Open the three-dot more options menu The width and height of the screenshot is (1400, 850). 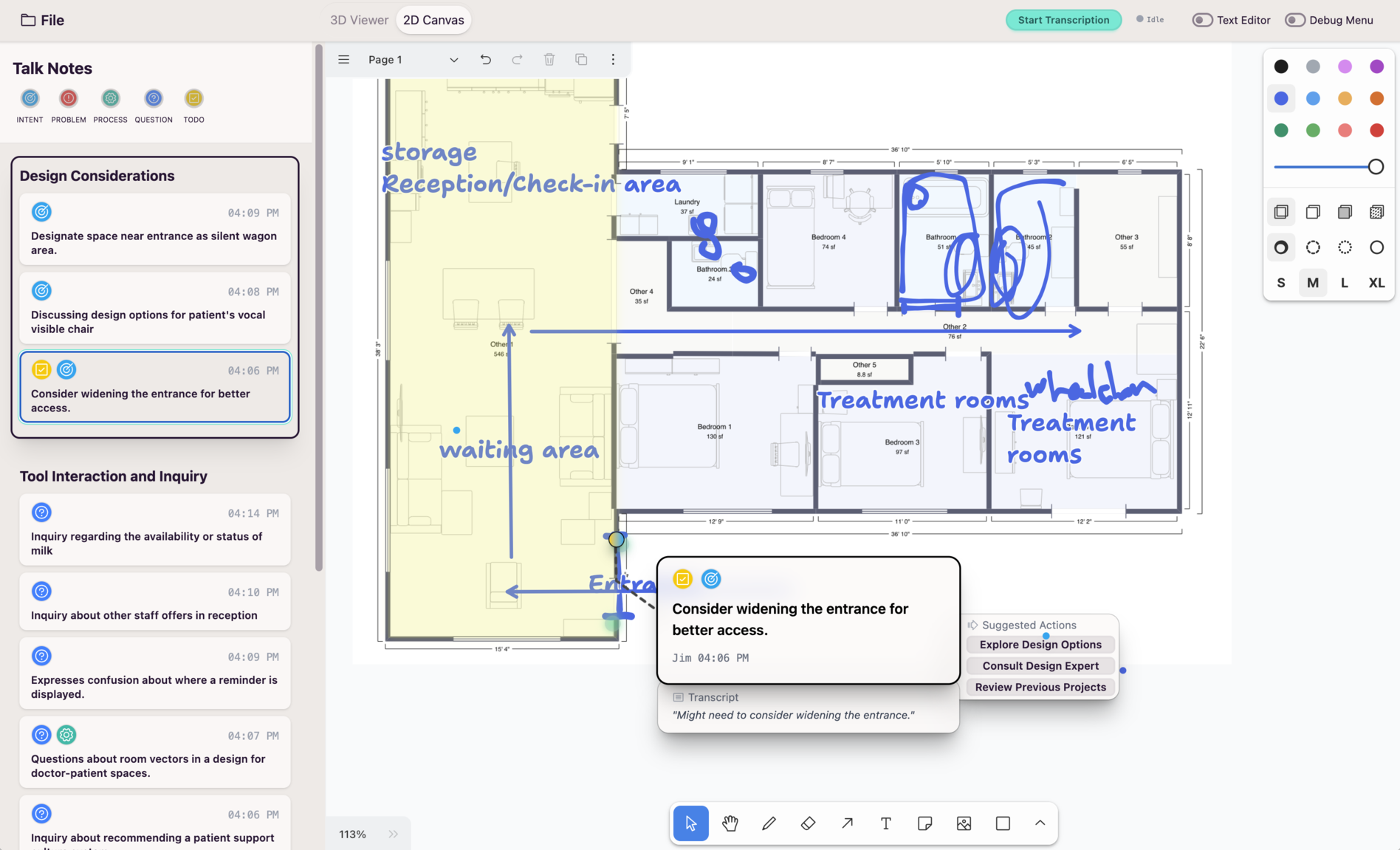point(613,60)
